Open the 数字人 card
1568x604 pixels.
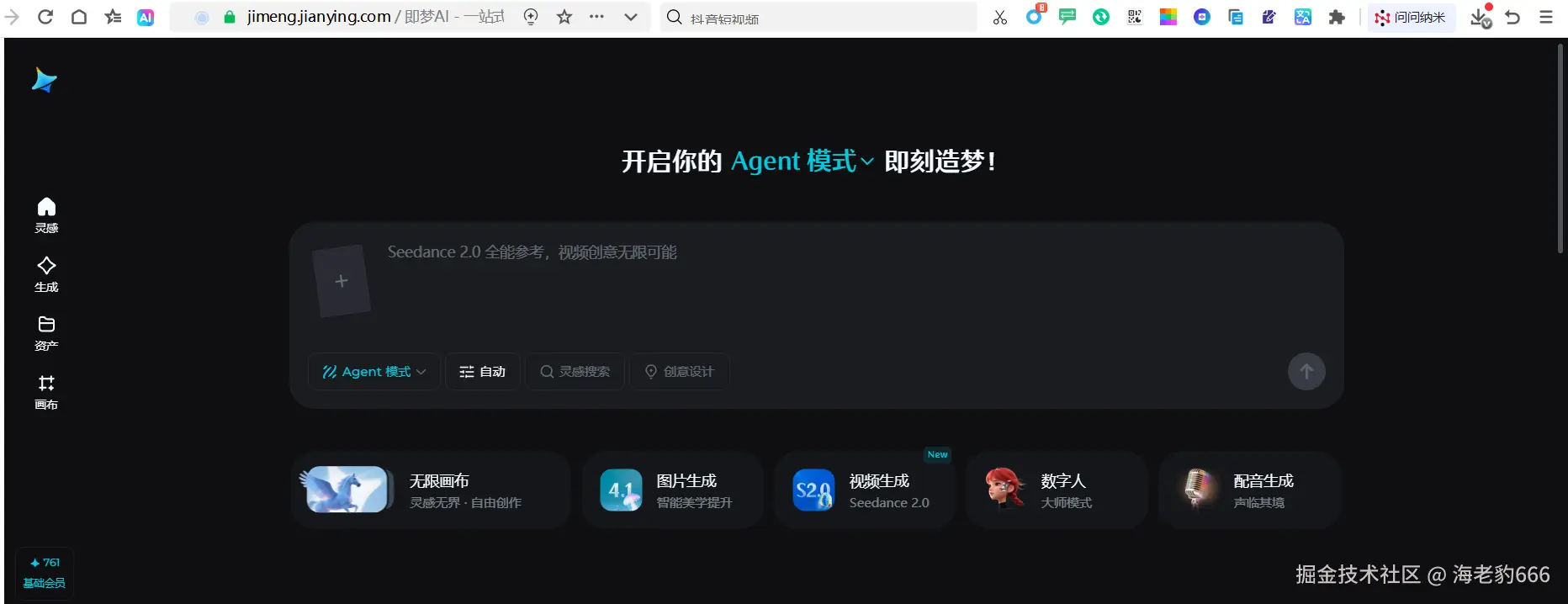pyautogui.click(x=1057, y=490)
